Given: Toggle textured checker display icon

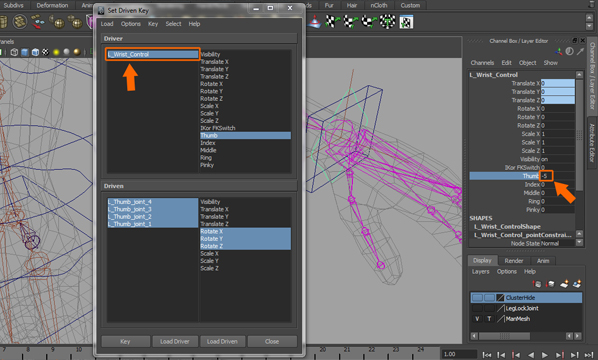Looking at the screenshot, I should click(45, 52).
